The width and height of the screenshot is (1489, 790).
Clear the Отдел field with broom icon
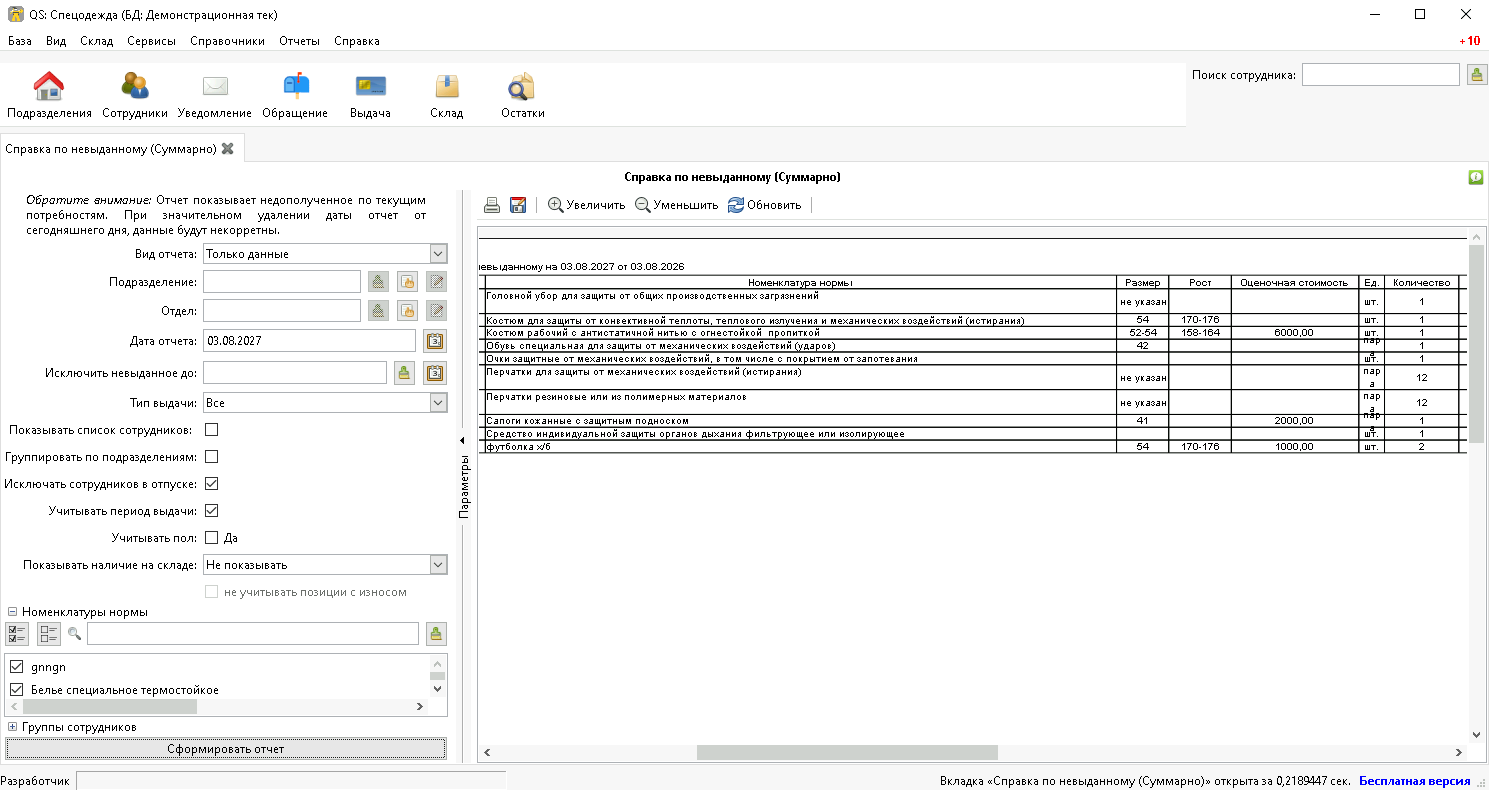click(x=377, y=310)
